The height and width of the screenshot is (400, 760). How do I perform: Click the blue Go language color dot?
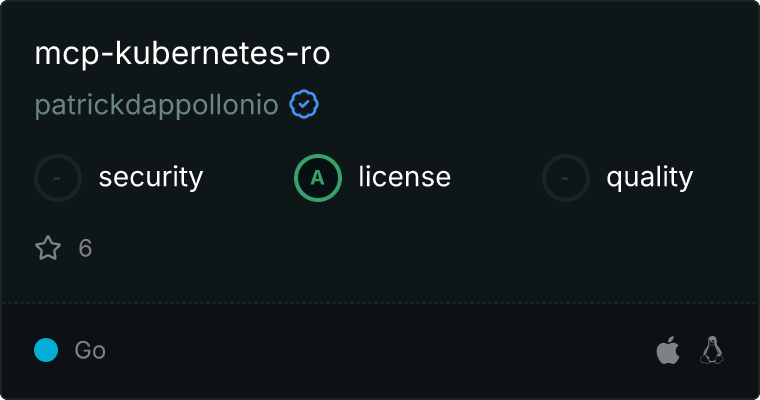[x=46, y=350]
